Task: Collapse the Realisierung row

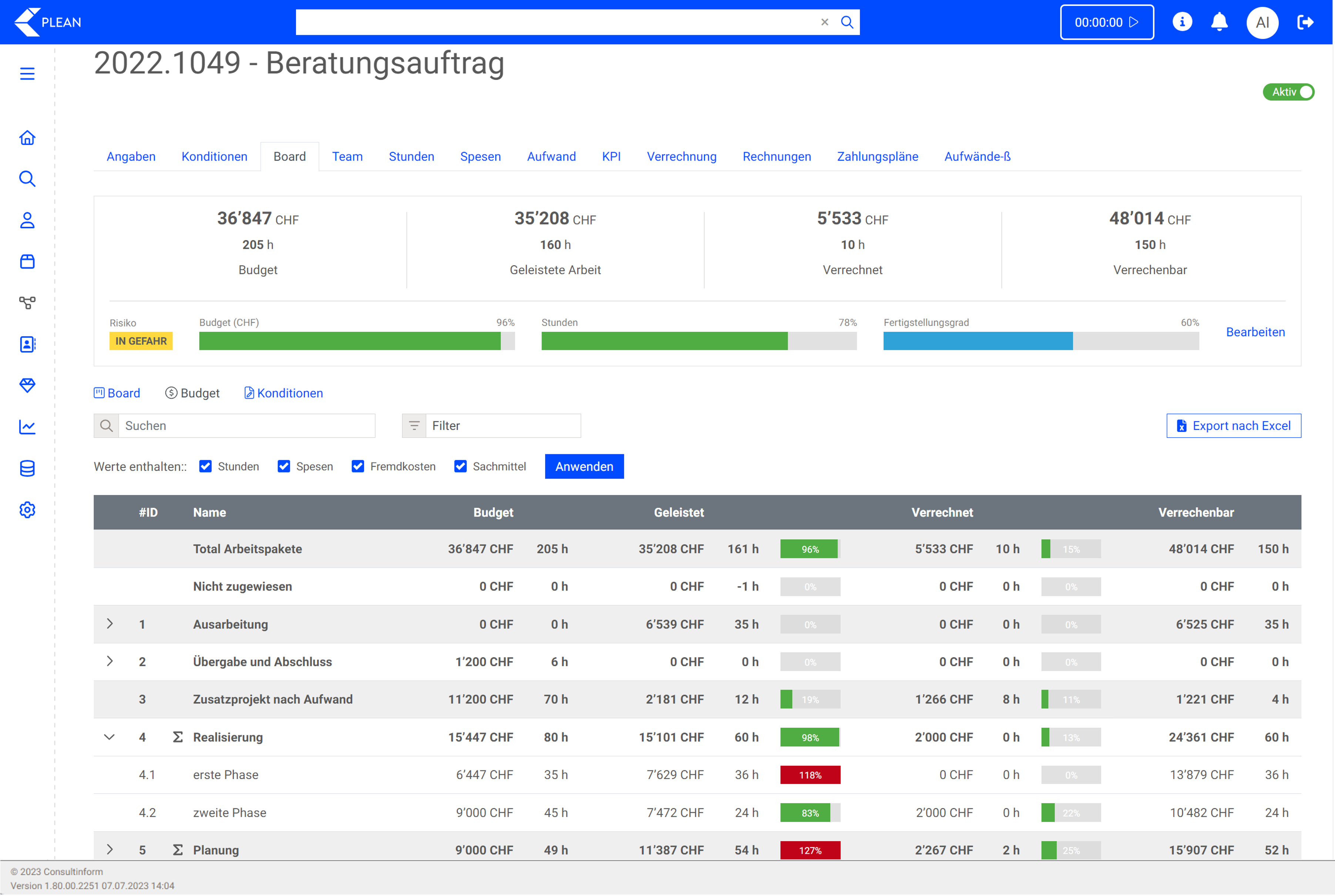Action: pos(110,737)
